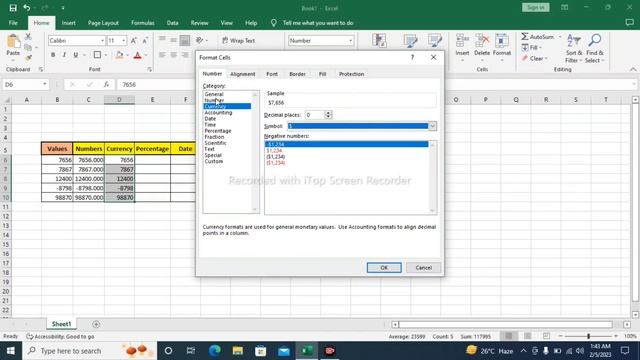Open the Number format dropdown in ribbon
This screenshot has height=360, width=640.
click(x=350, y=40)
